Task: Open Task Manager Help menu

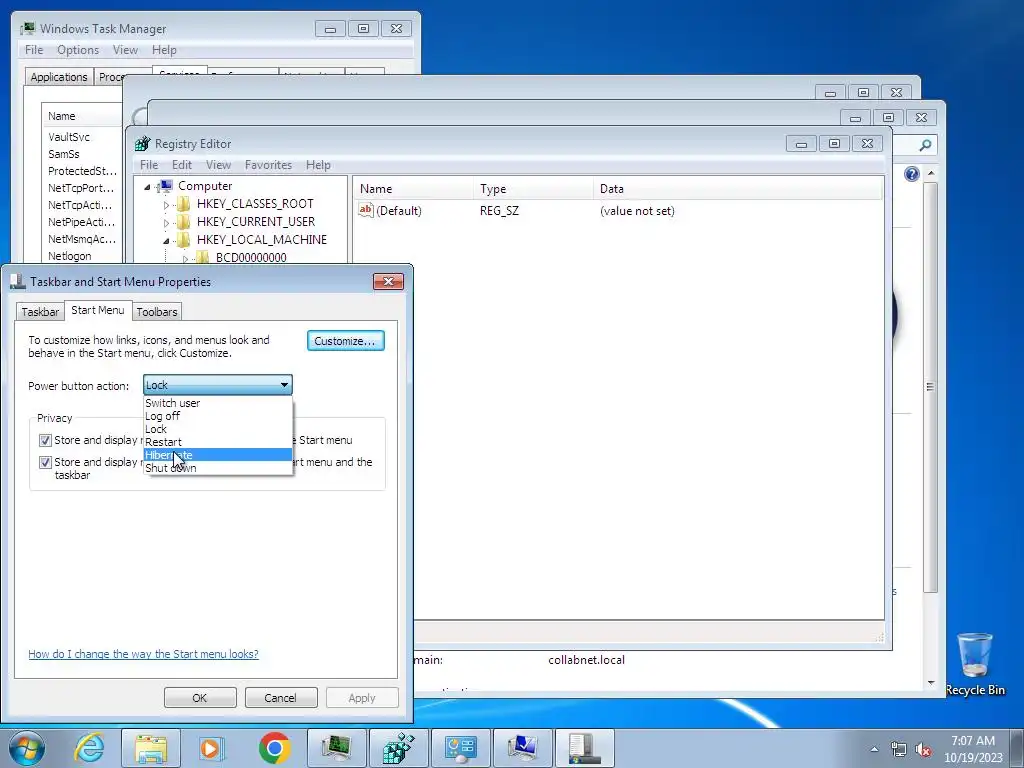Action: [164, 50]
